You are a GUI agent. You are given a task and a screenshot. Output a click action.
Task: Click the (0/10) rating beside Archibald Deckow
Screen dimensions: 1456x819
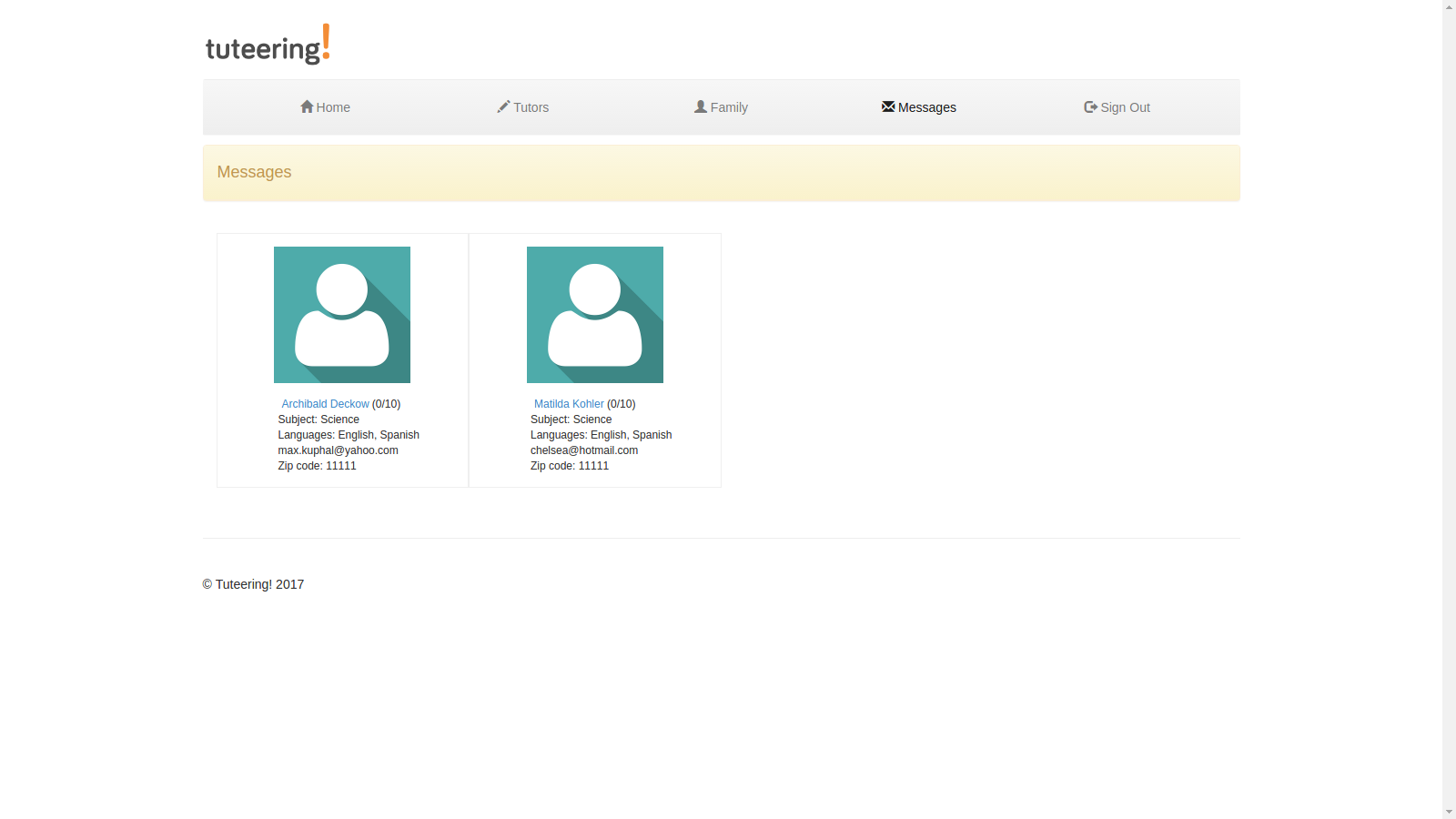point(386,404)
